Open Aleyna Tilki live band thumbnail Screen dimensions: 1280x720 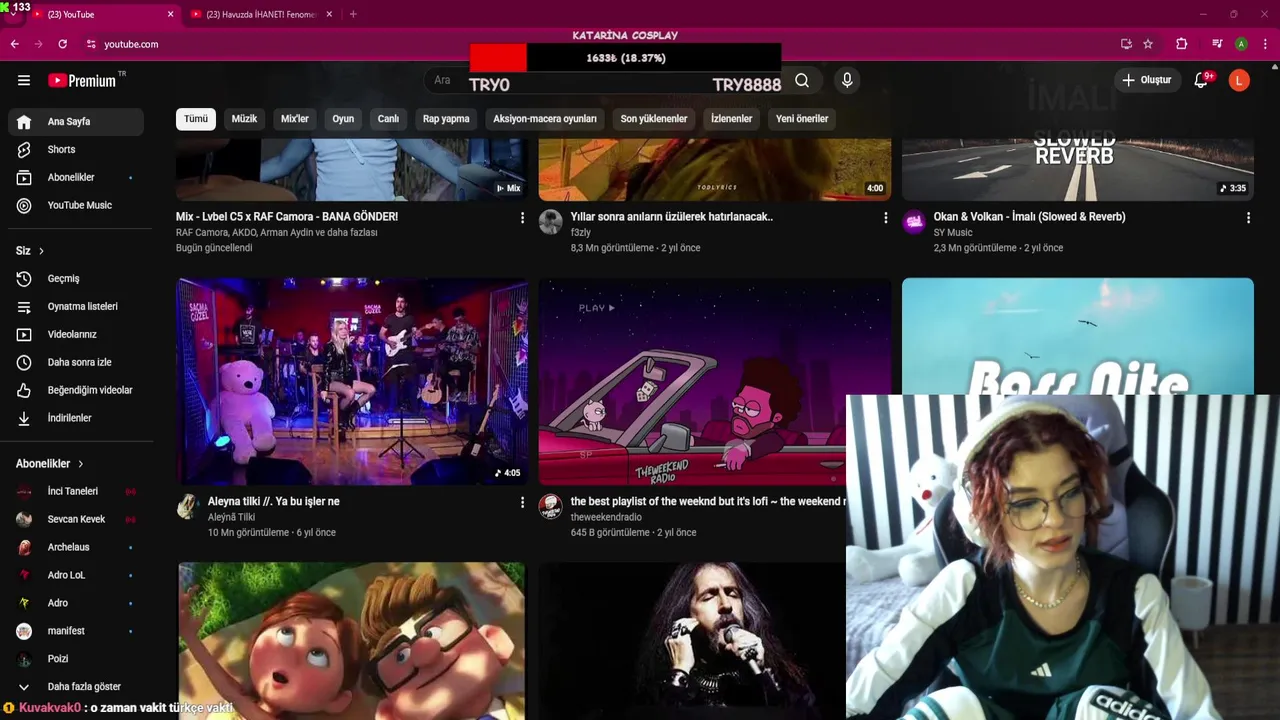tap(352, 381)
